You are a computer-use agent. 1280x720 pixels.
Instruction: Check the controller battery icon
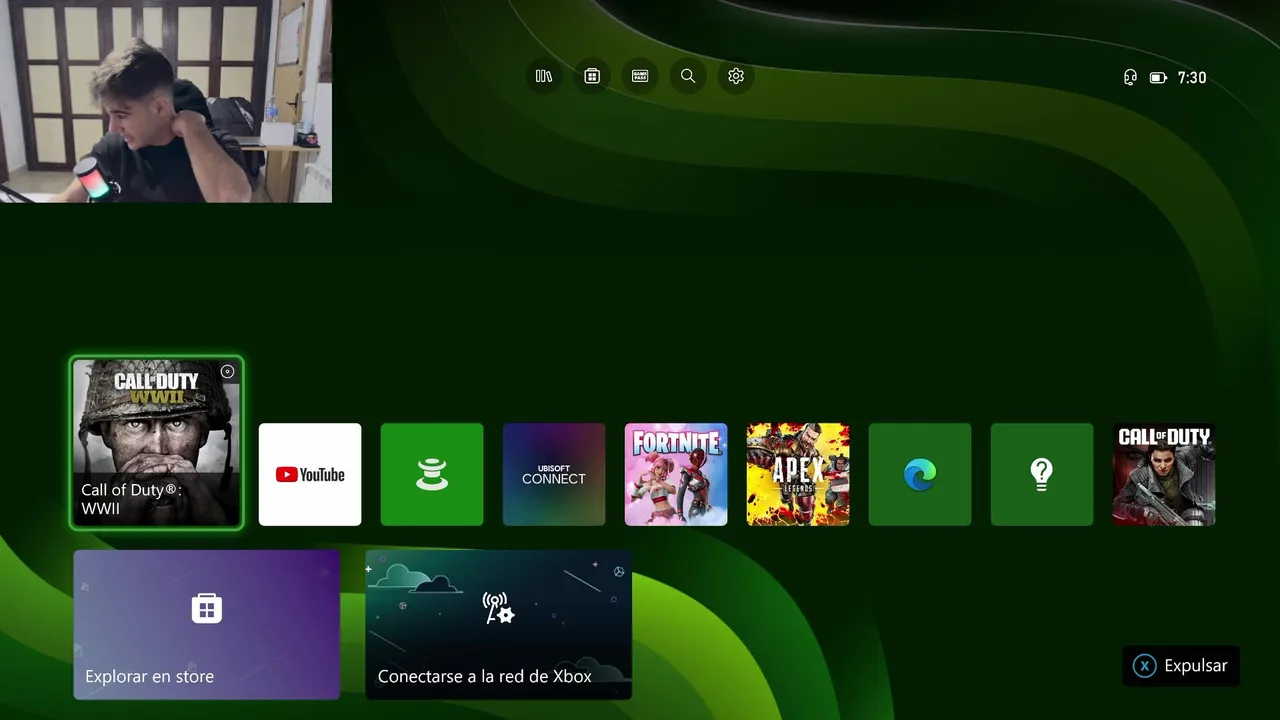[1158, 77]
